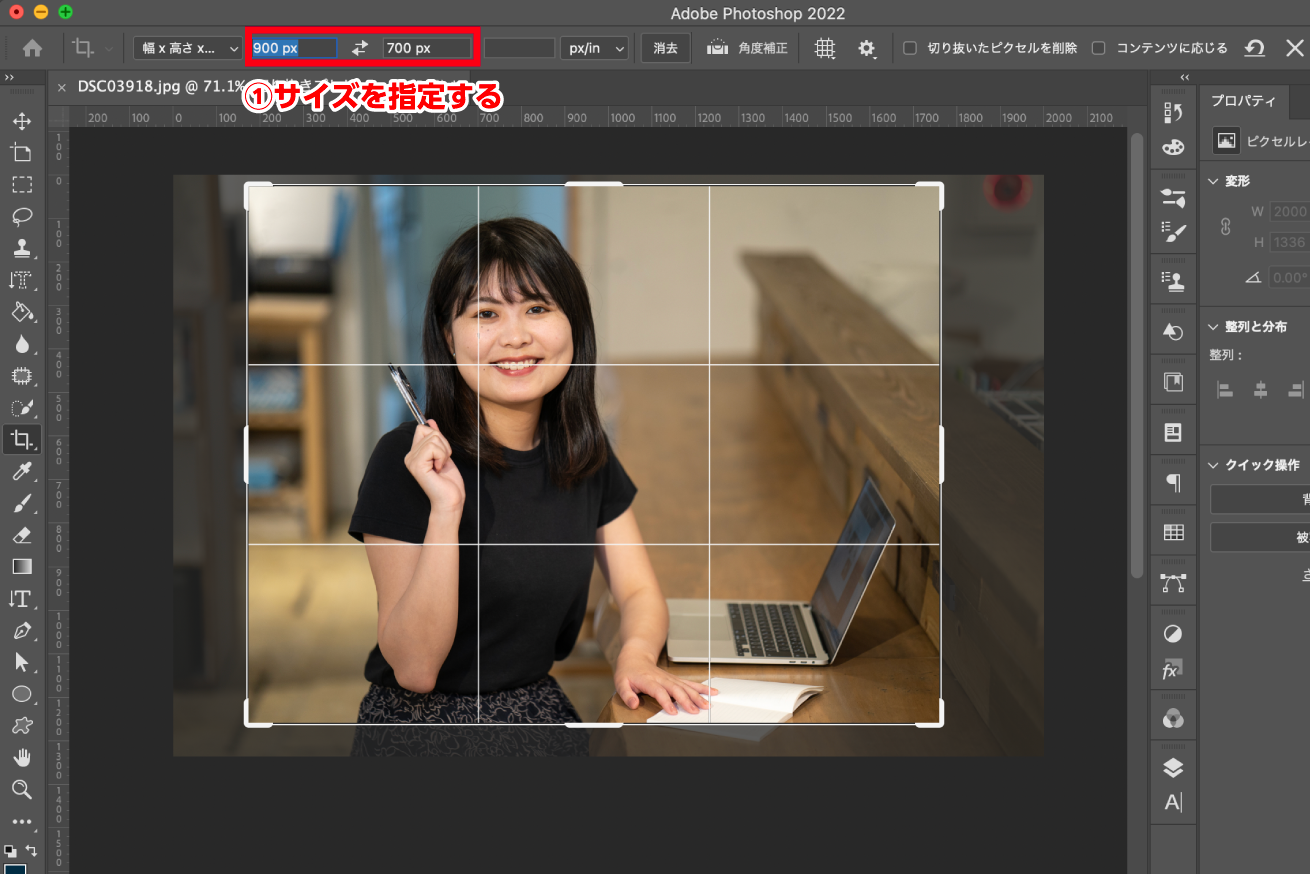Viewport: 1310px width, 874px height.
Task: Click the crop overlay grid options icon
Action: click(824, 47)
